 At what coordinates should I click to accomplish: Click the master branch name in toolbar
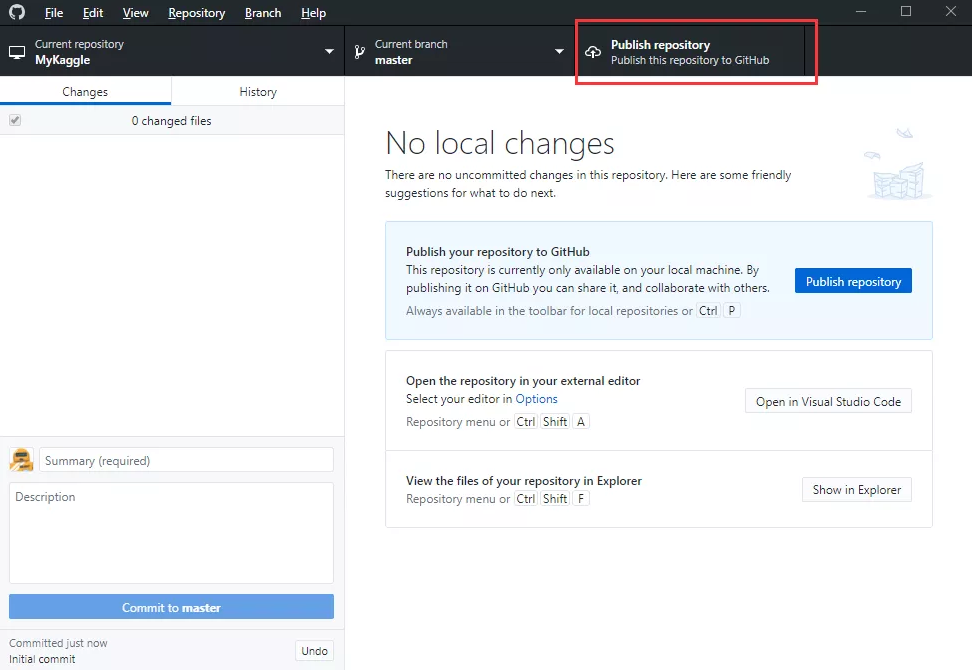click(x=394, y=60)
